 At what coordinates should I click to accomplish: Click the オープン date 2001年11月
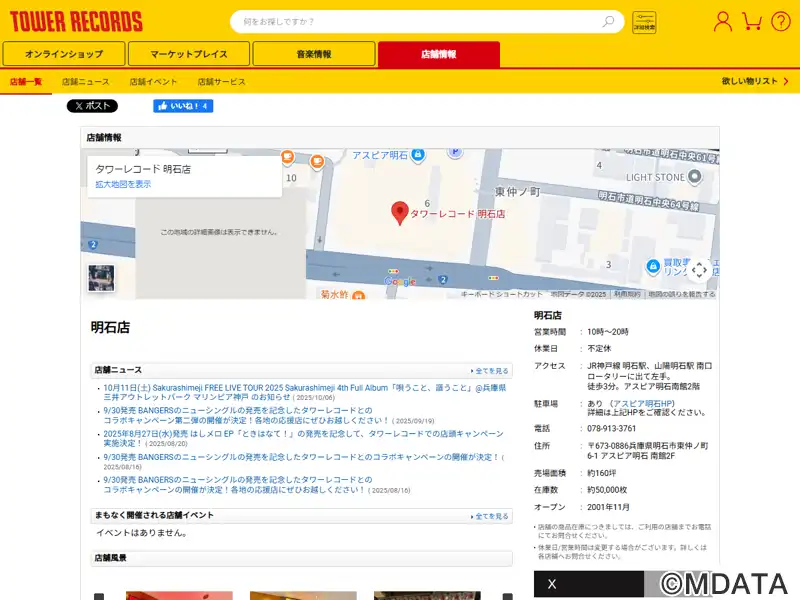(608, 507)
